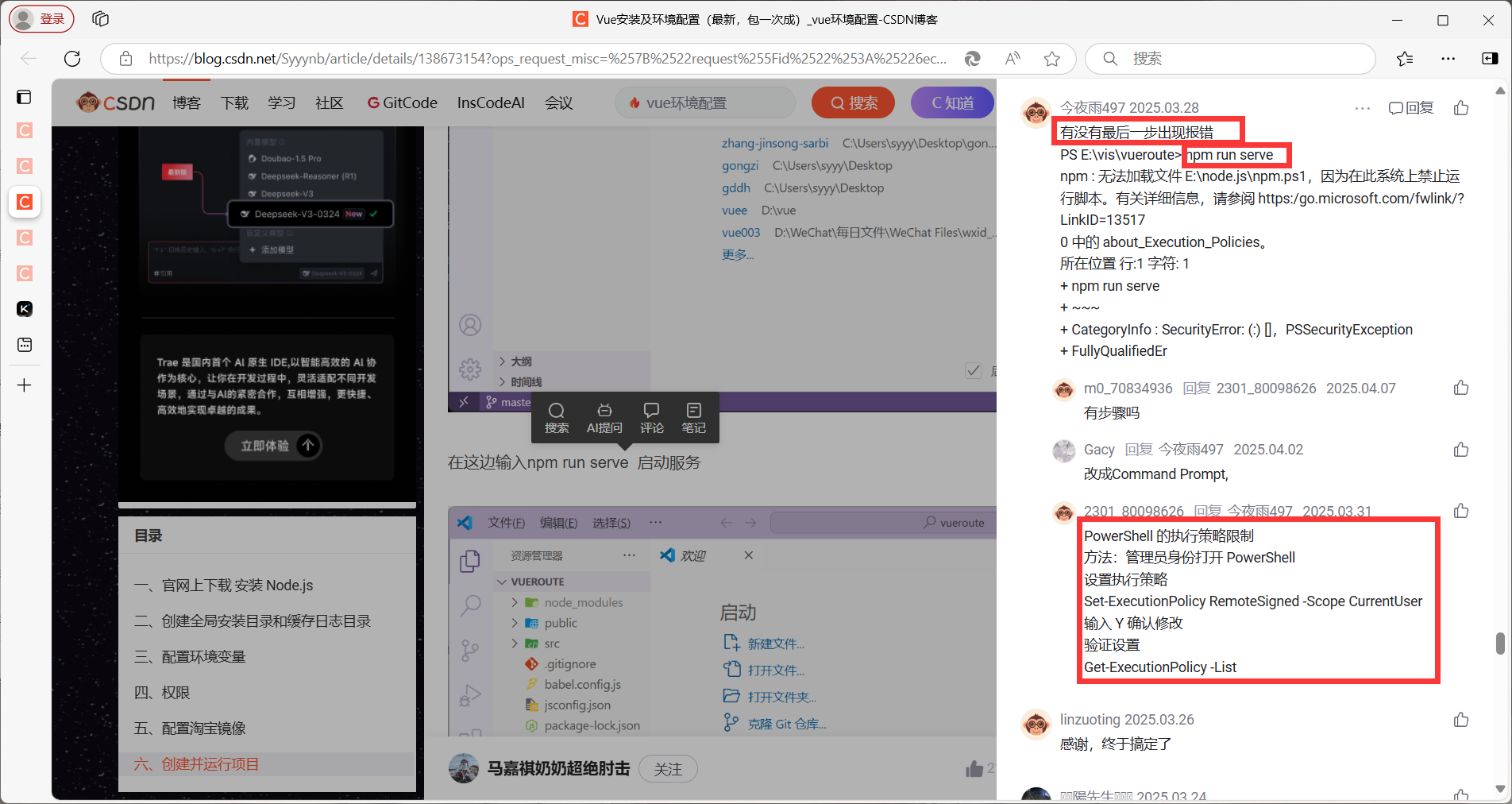This screenshot has height=804, width=1512.
Task: Open browser settings and more menu
Action: coord(1448,59)
